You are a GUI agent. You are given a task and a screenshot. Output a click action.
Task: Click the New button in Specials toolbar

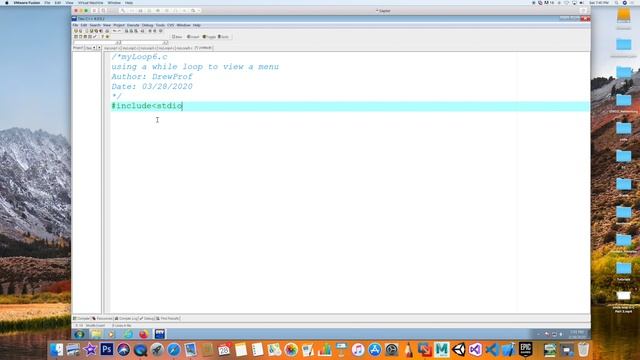[177, 37]
